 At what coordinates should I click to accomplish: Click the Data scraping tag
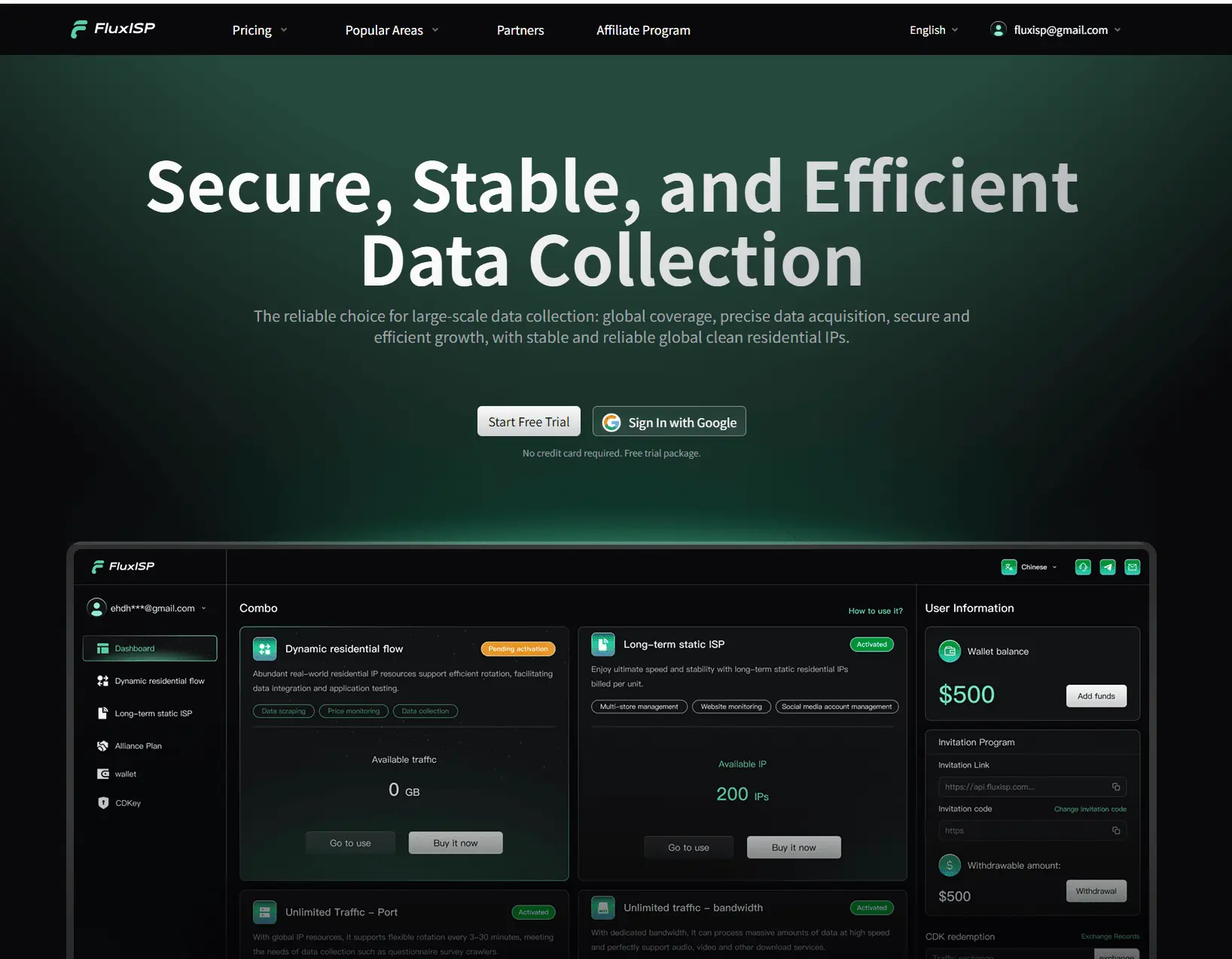(283, 711)
